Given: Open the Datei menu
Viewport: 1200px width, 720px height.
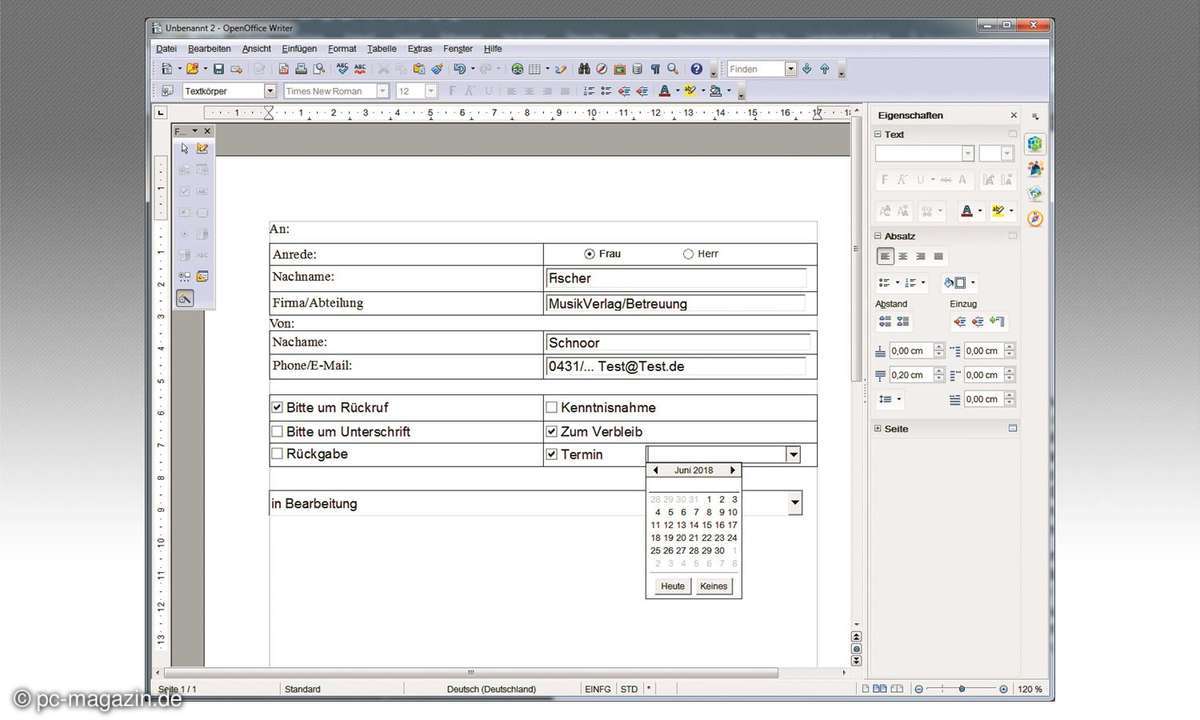Looking at the screenshot, I should [166, 48].
